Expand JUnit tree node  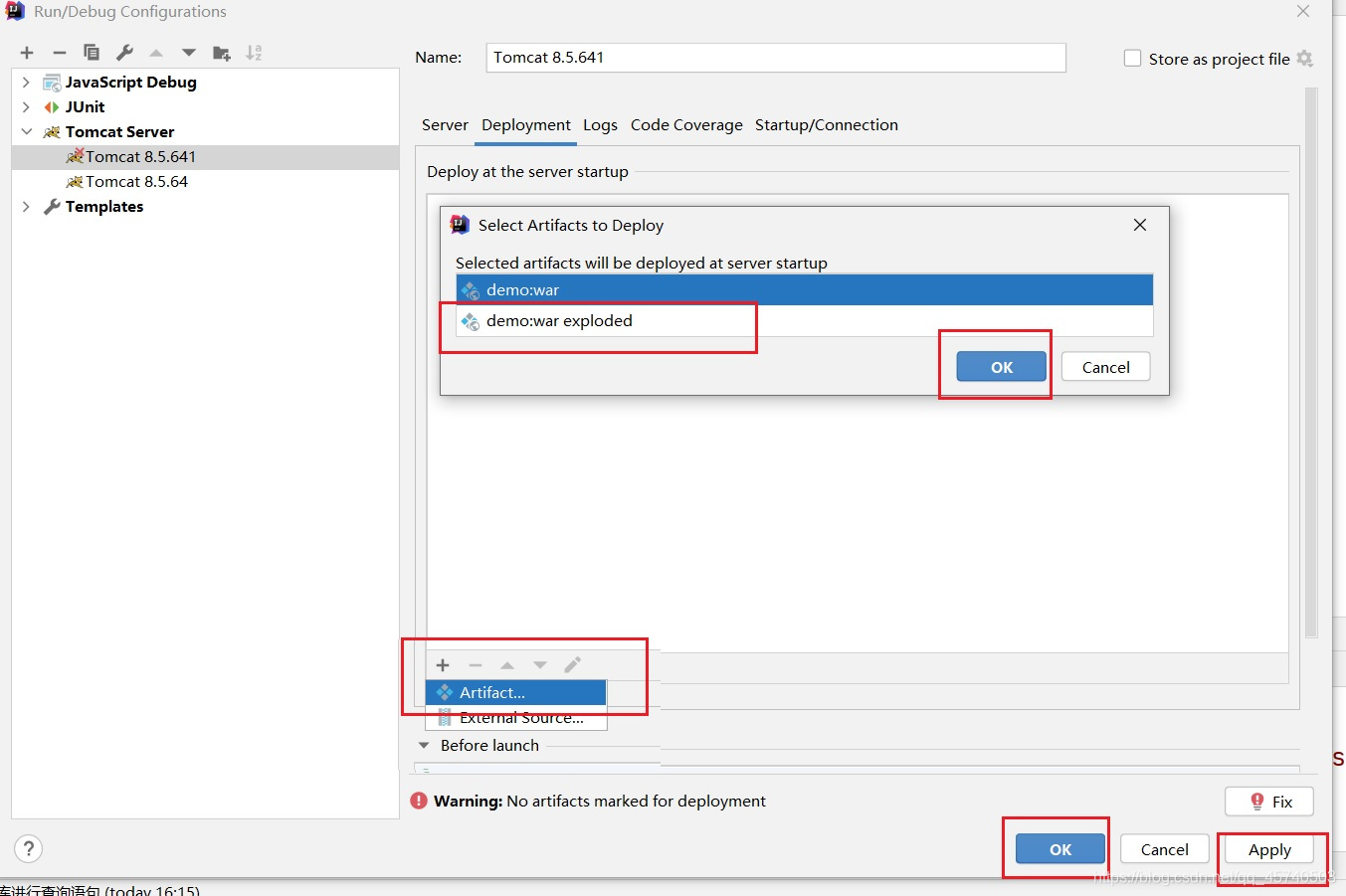coord(26,106)
